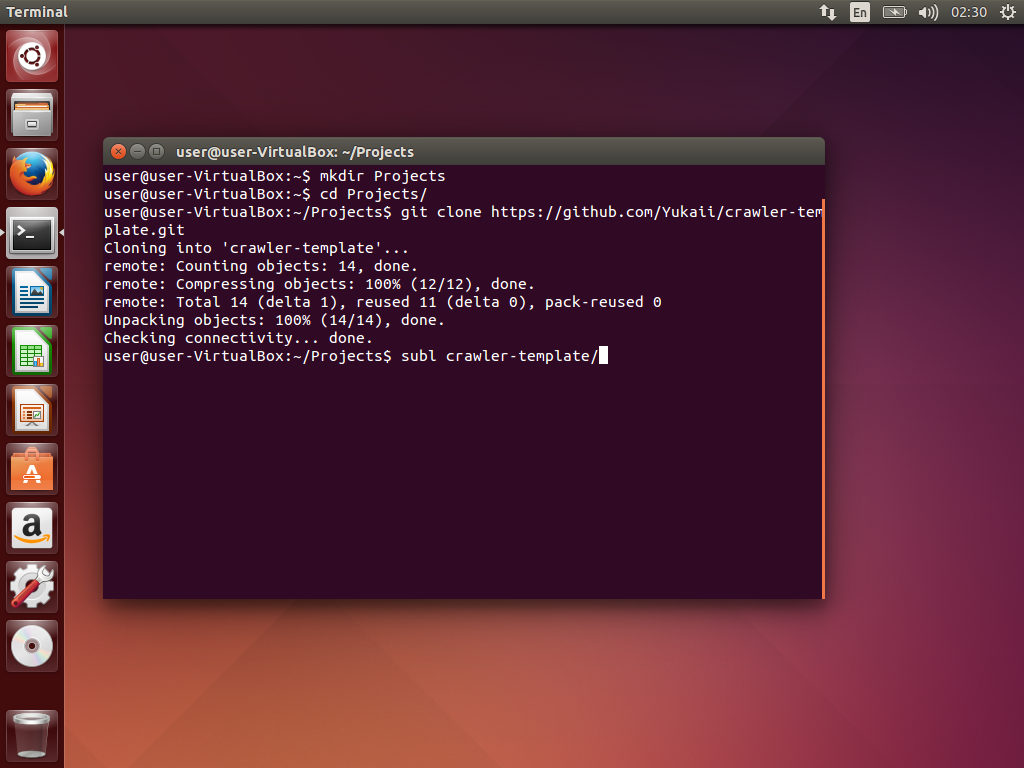This screenshot has height=768, width=1024.
Task: Open the En keyboard layout indicator
Action: point(859,12)
